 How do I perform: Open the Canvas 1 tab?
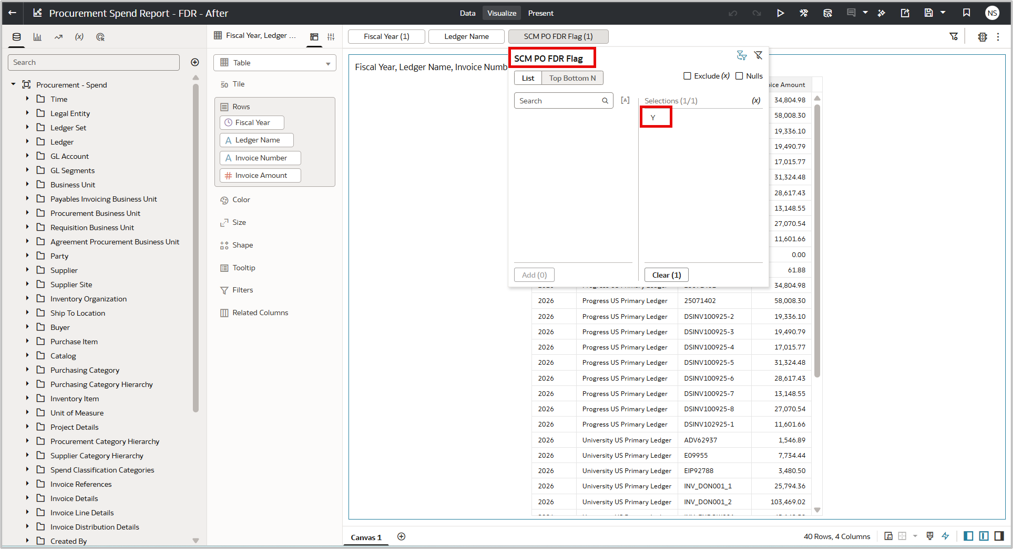click(x=366, y=537)
